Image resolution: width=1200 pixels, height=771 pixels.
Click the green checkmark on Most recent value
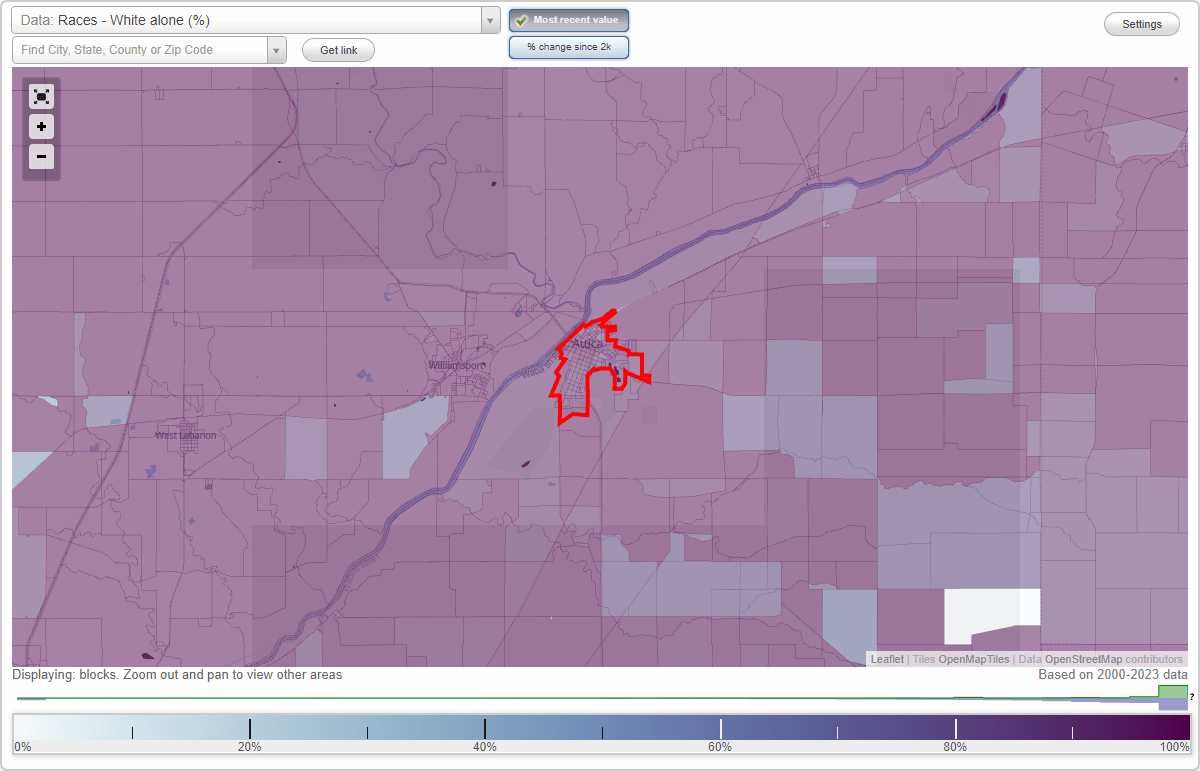[x=522, y=19]
